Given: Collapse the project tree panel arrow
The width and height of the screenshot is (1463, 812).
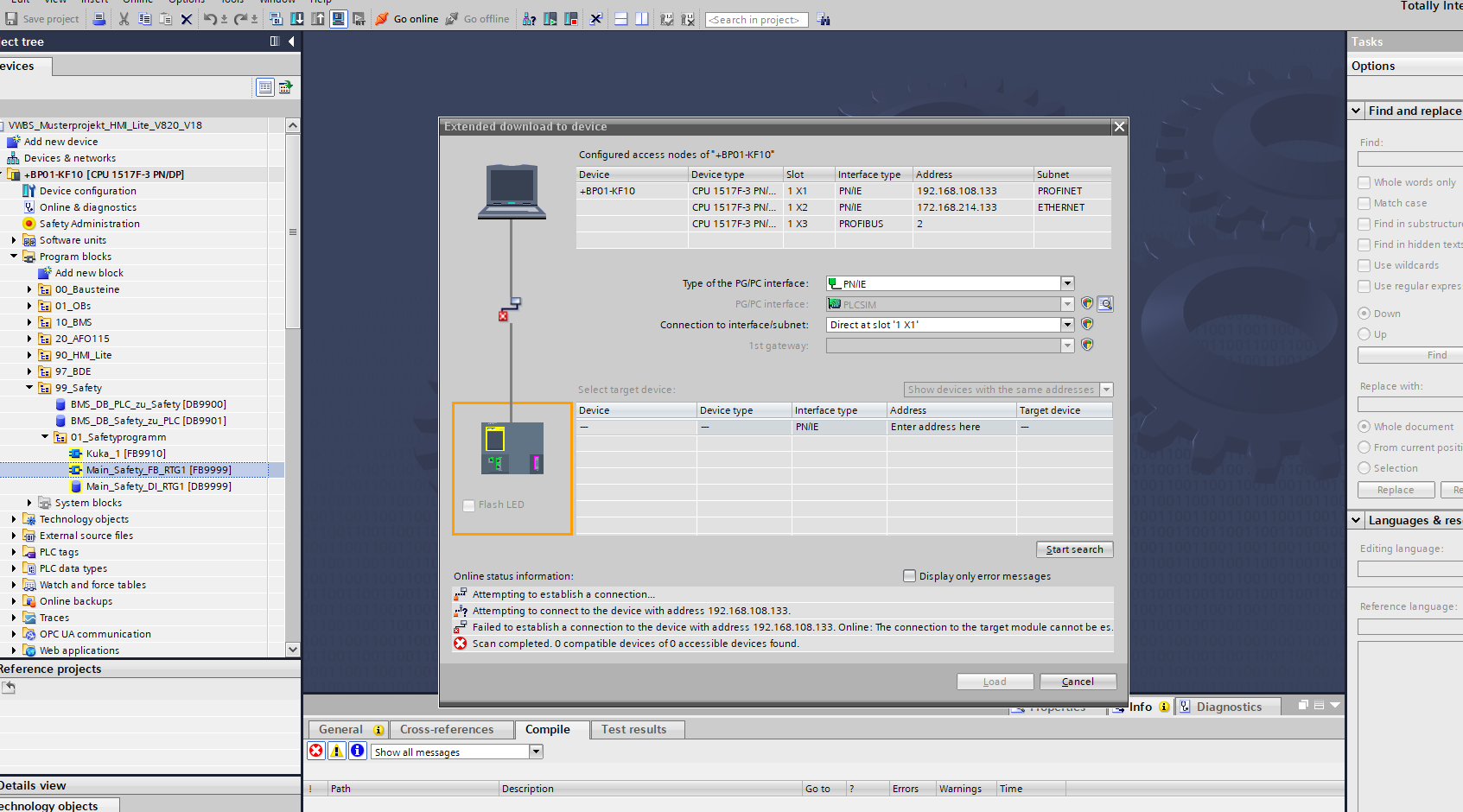Looking at the screenshot, I should pos(291,41).
